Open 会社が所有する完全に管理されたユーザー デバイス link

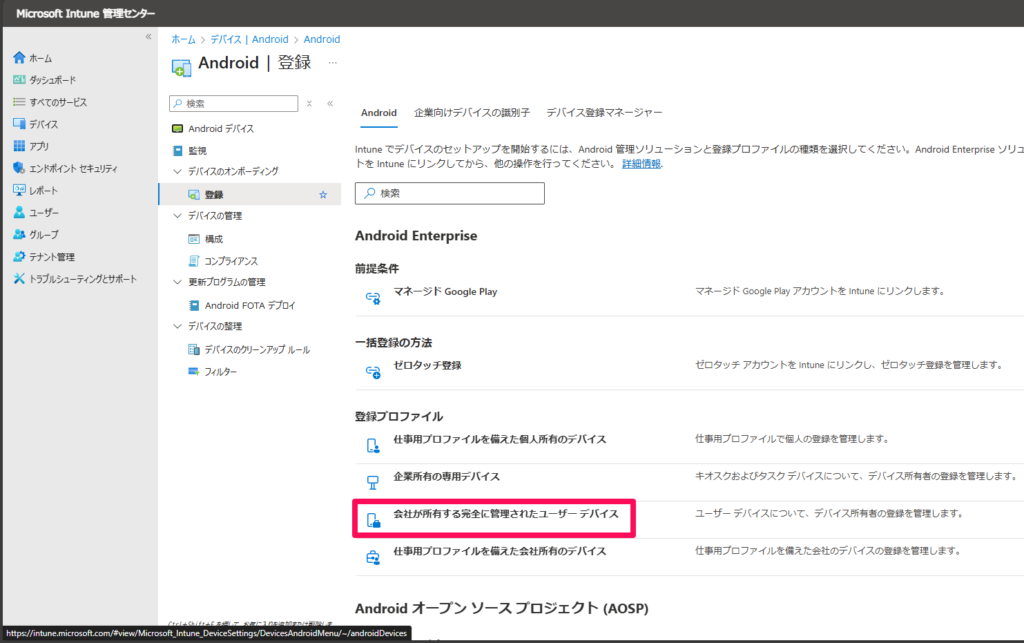pos(506,514)
